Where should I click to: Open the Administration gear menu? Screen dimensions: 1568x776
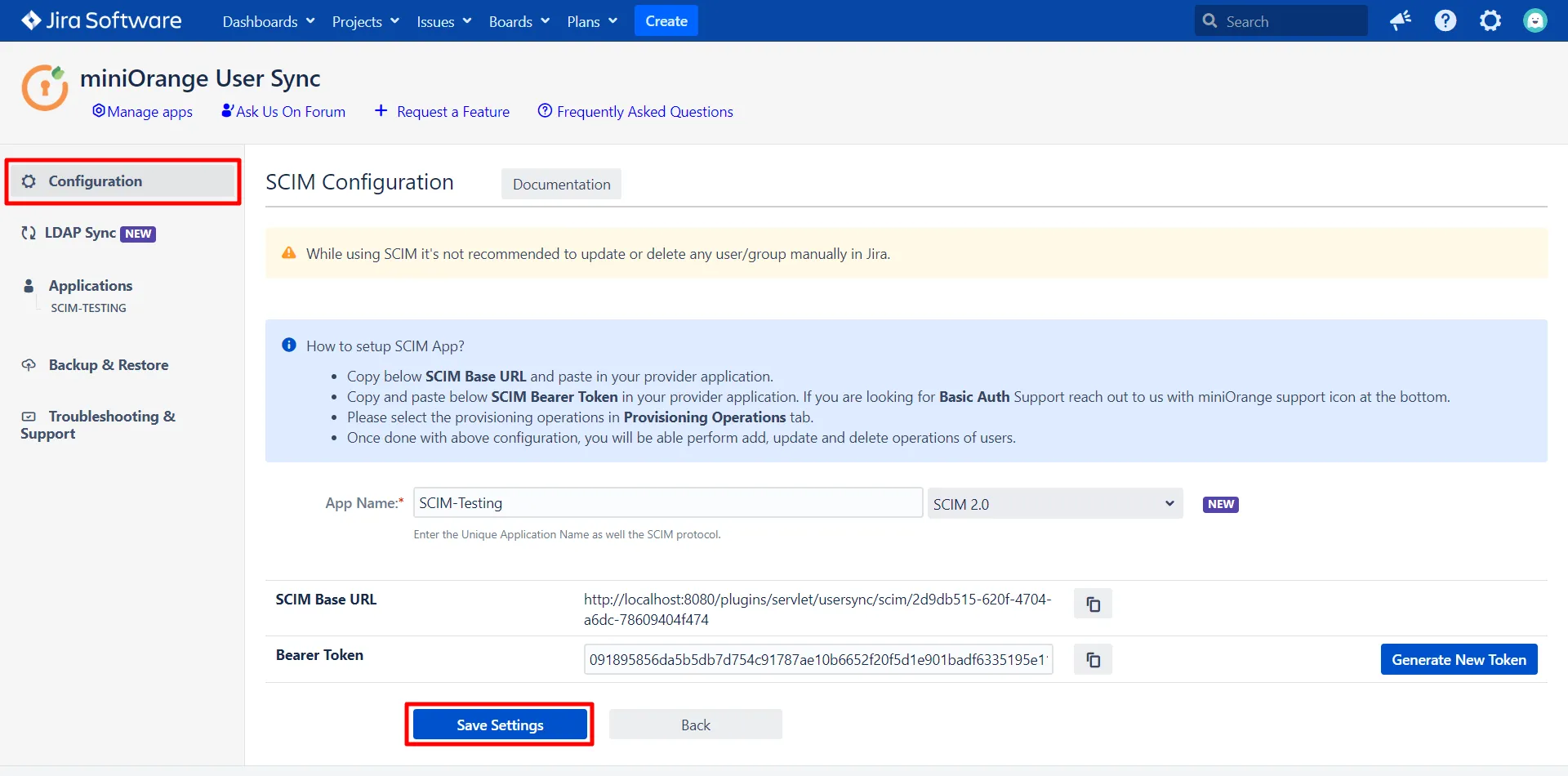pyautogui.click(x=1490, y=20)
